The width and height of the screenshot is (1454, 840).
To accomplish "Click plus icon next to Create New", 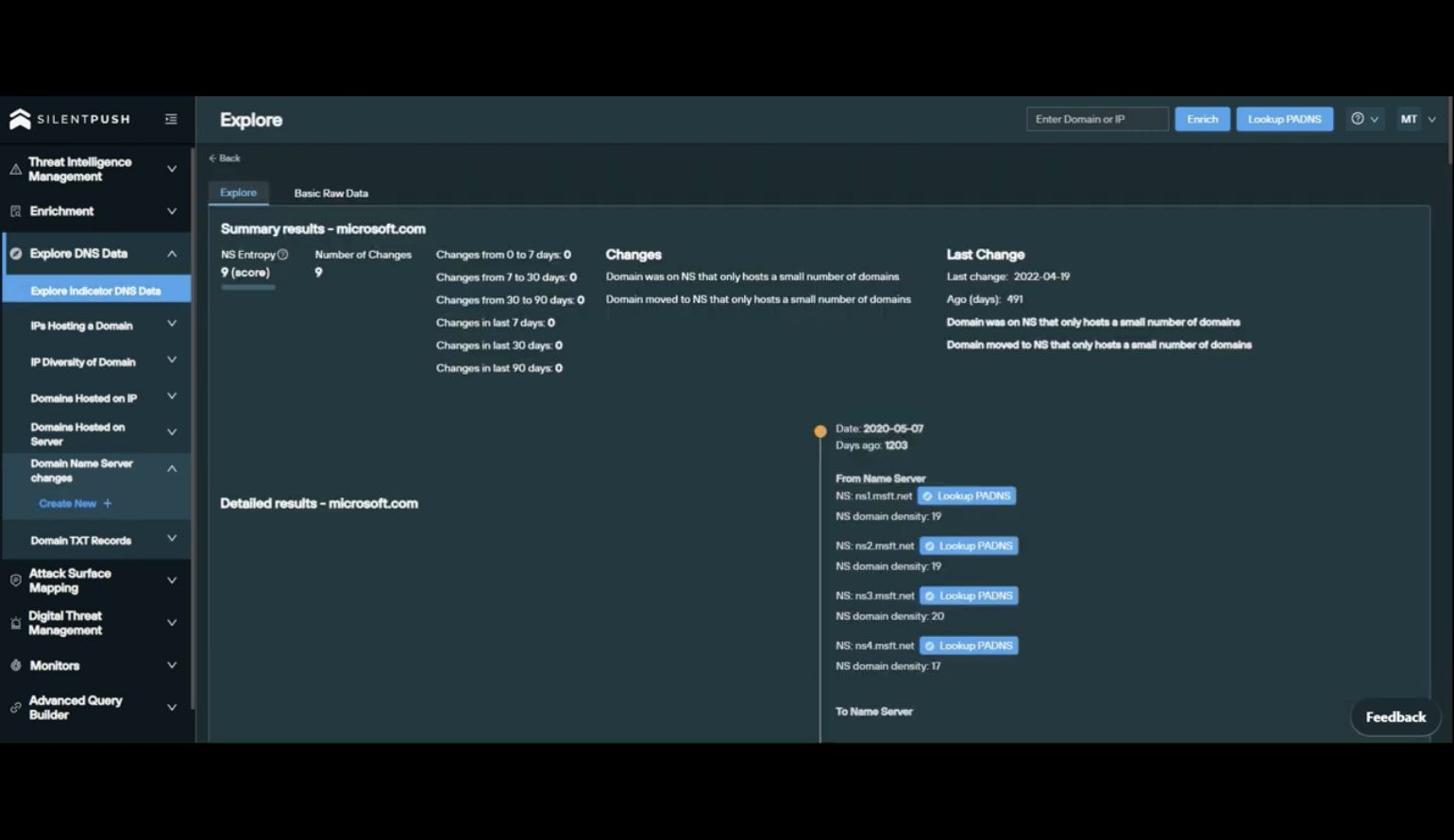I will click(x=108, y=504).
